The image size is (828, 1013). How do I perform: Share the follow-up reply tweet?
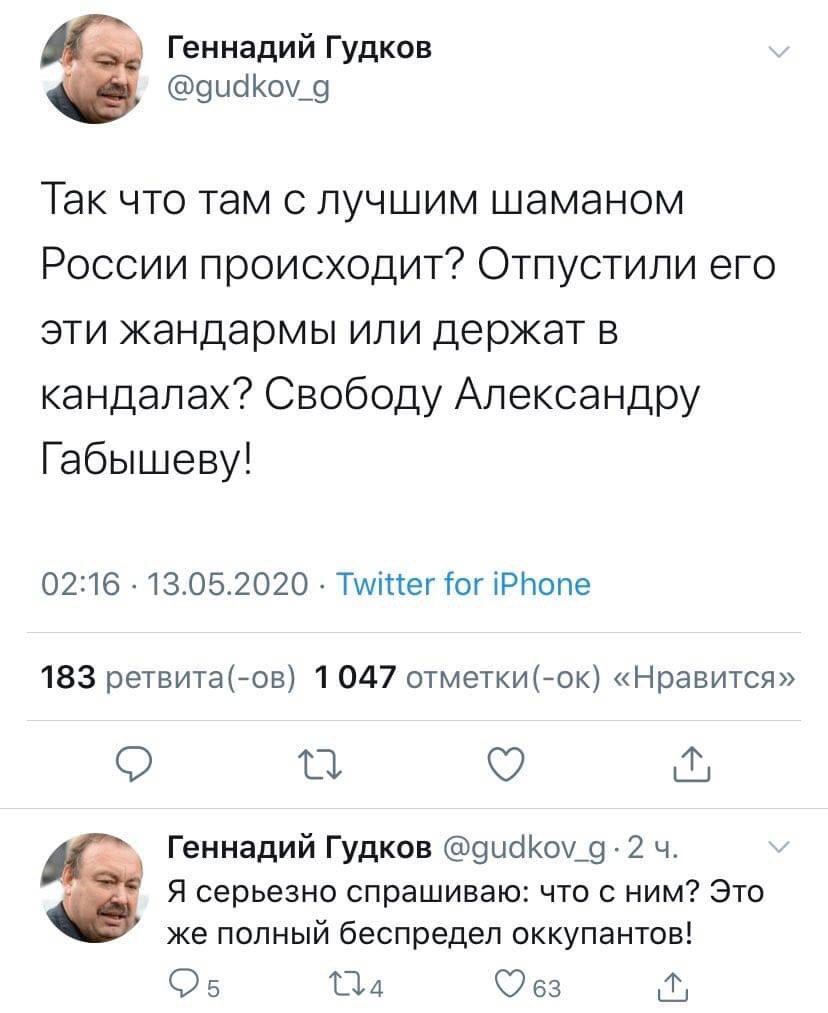[x=683, y=988]
